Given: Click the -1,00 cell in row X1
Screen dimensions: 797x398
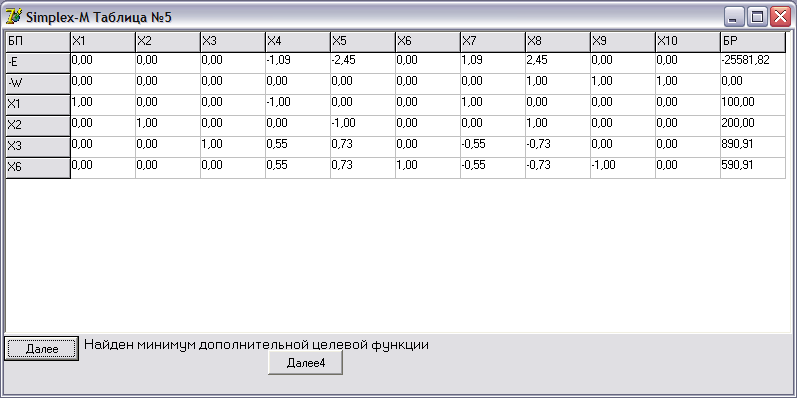Looking at the screenshot, I should pyautogui.click(x=298, y=105).
